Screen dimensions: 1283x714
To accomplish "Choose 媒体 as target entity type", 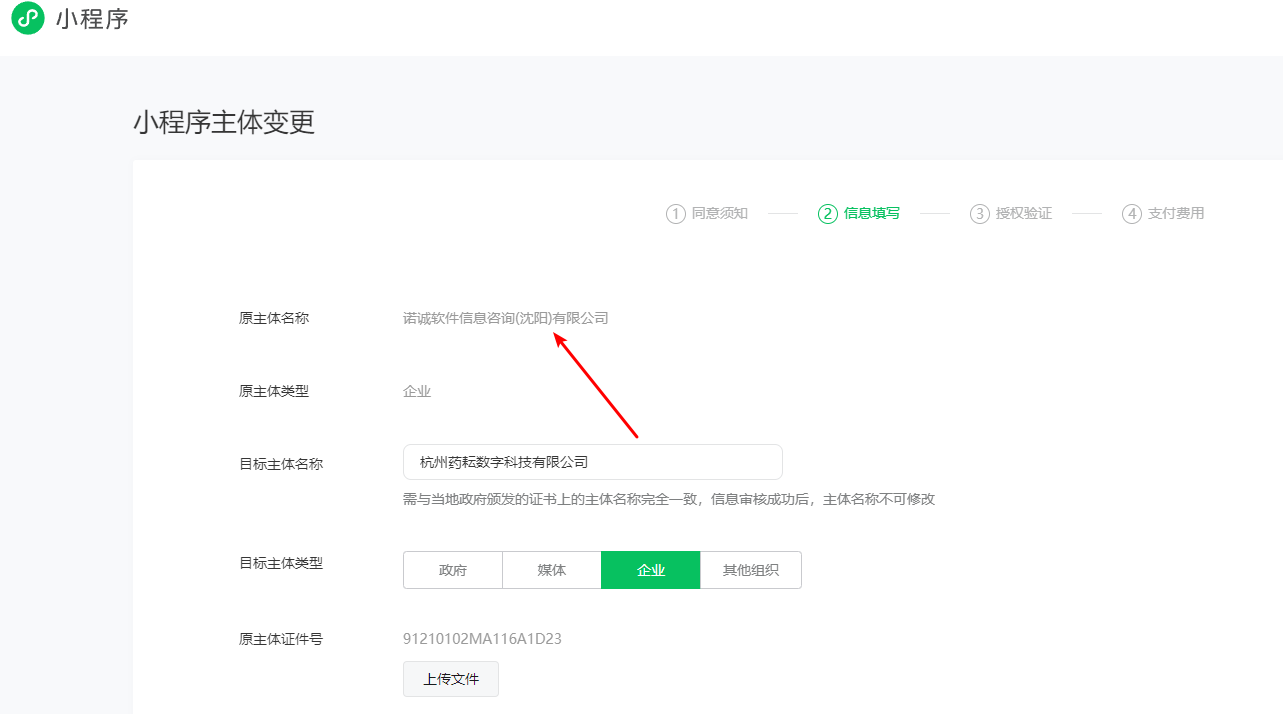I will point(552,570).
